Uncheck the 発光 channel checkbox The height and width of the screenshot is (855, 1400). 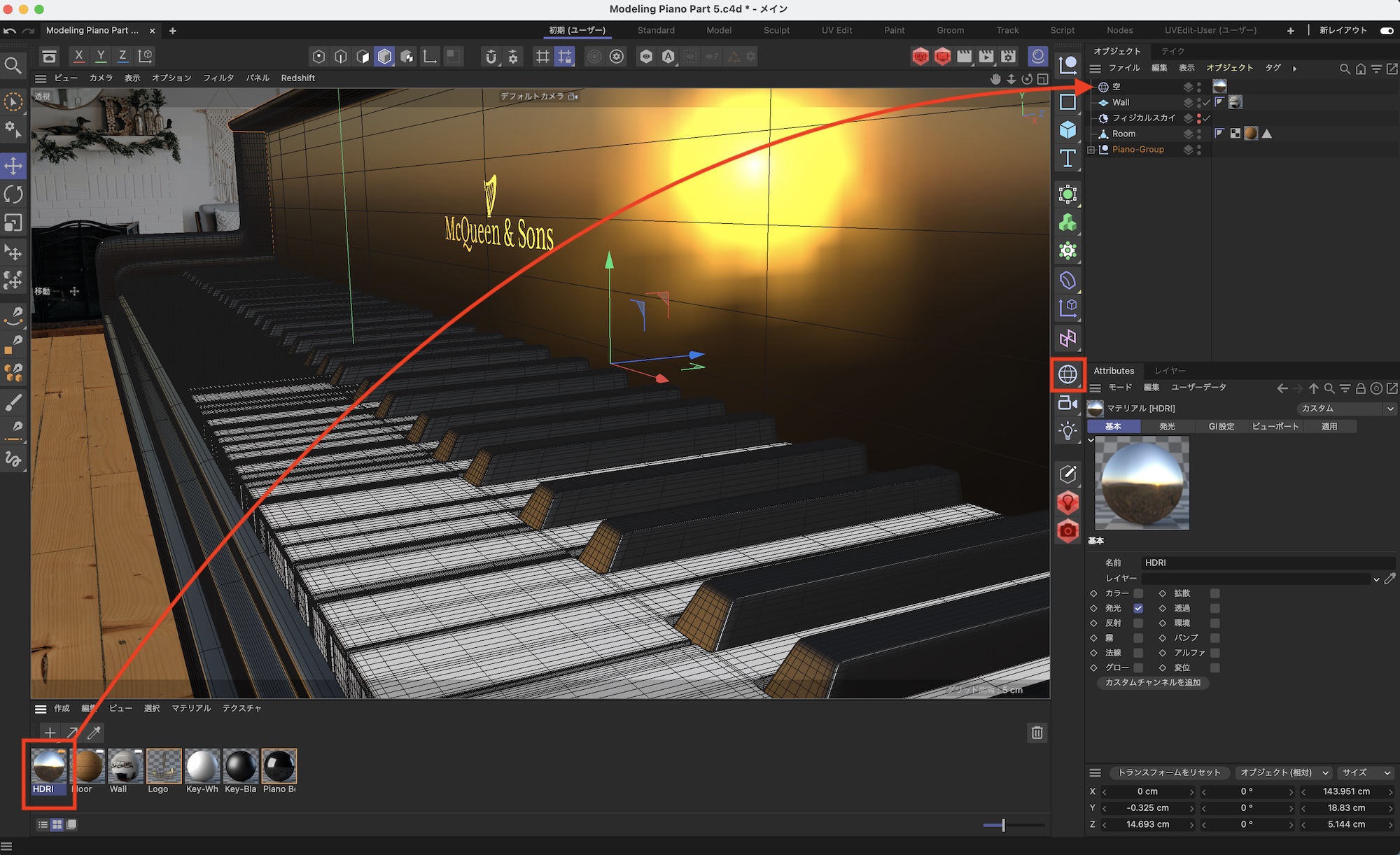1138,608
